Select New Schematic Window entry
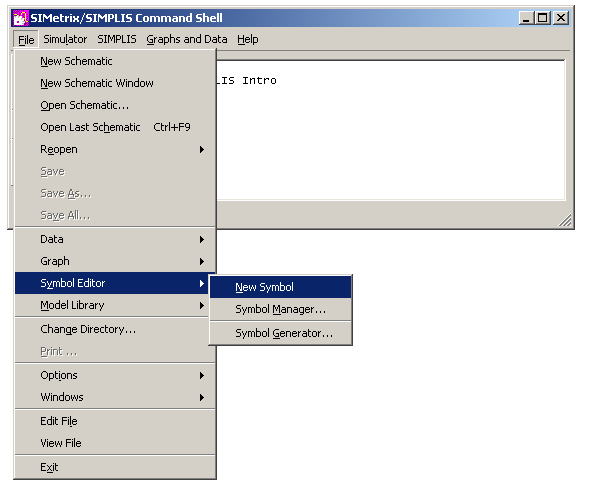The height and width of the screenshot is (491, 611). coord(115,83)
